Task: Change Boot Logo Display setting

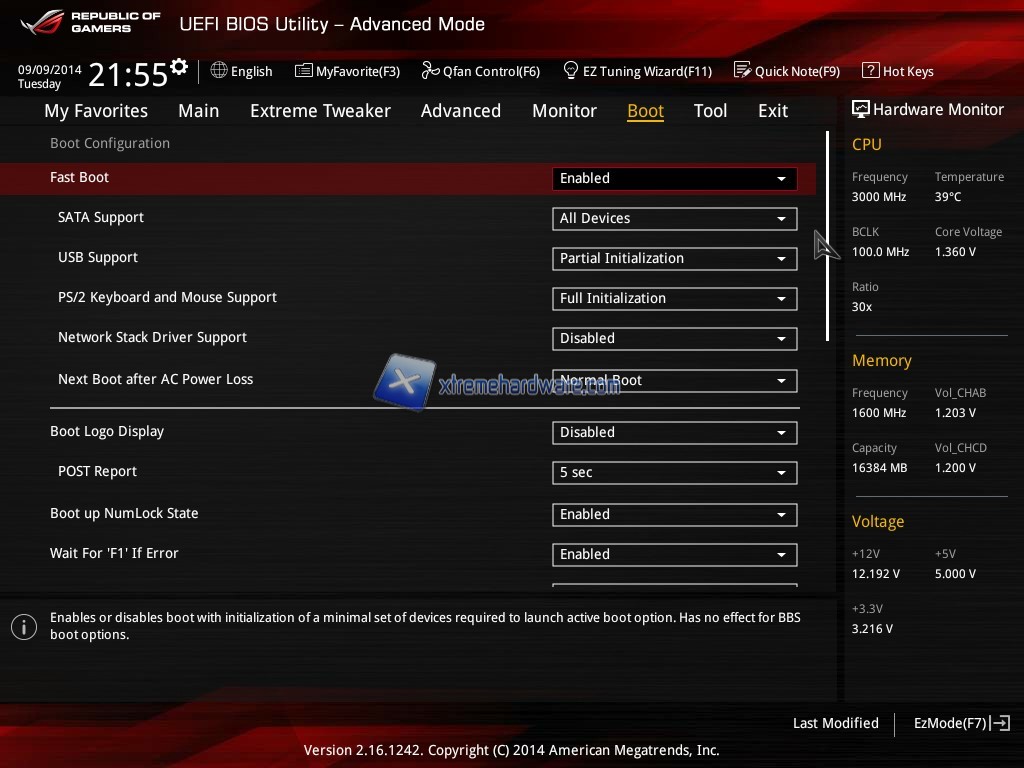Action: (x=674, y=433)
